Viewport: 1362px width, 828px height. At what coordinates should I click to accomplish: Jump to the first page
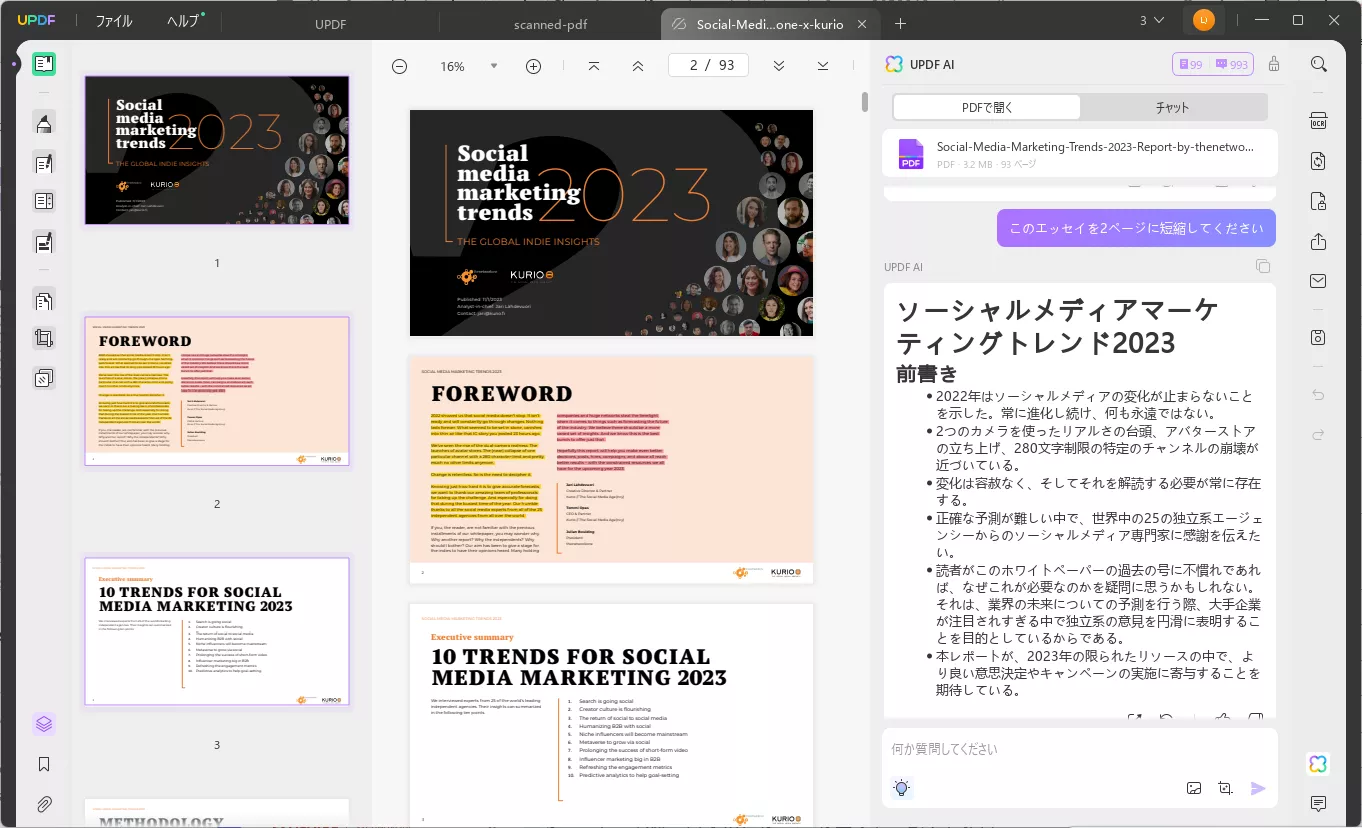tap(593, 66)
